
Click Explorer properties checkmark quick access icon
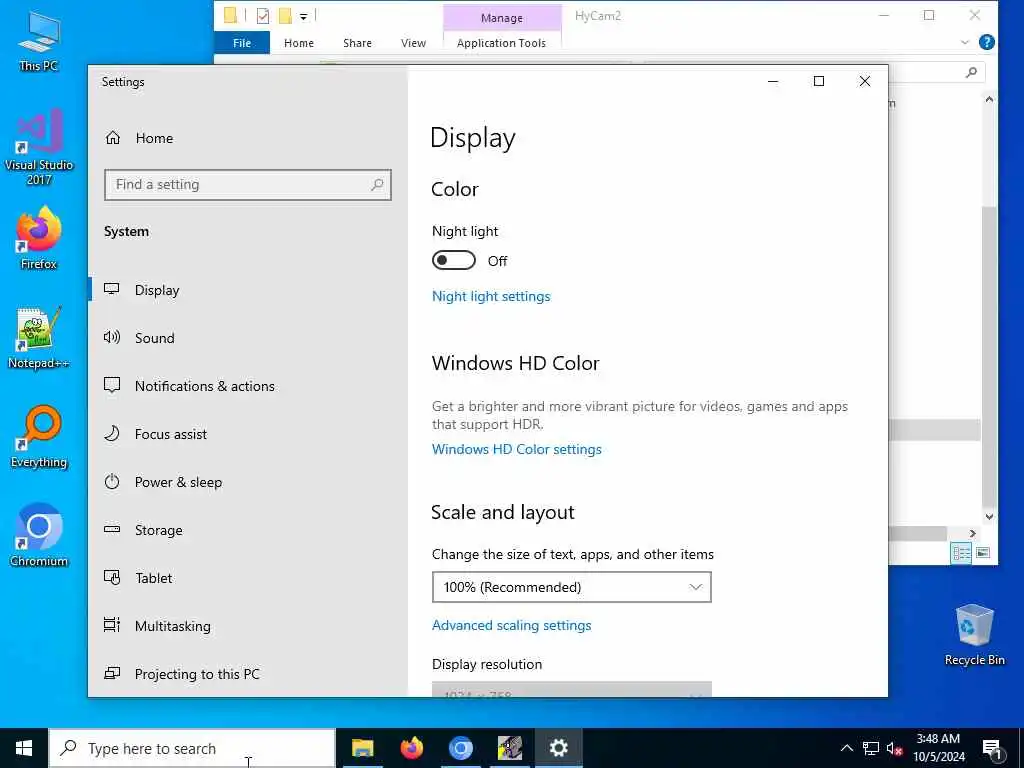(263, 16)
